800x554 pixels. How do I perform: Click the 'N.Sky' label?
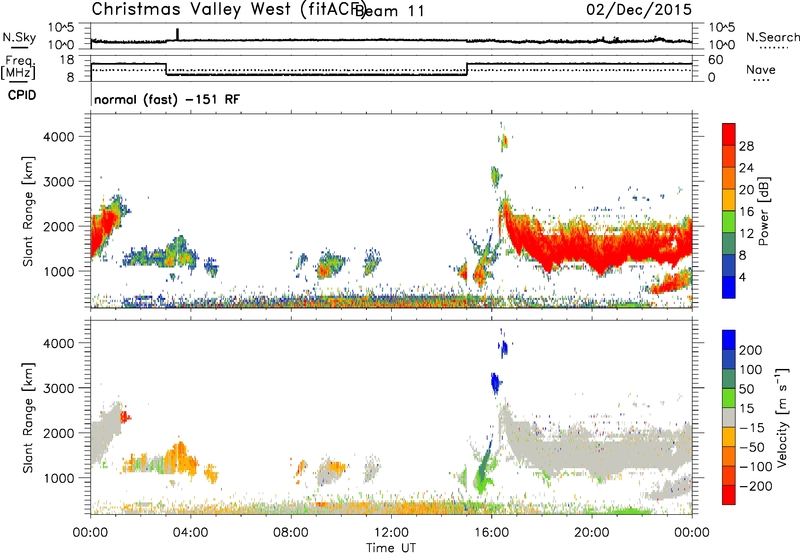[x=19, y=37]
